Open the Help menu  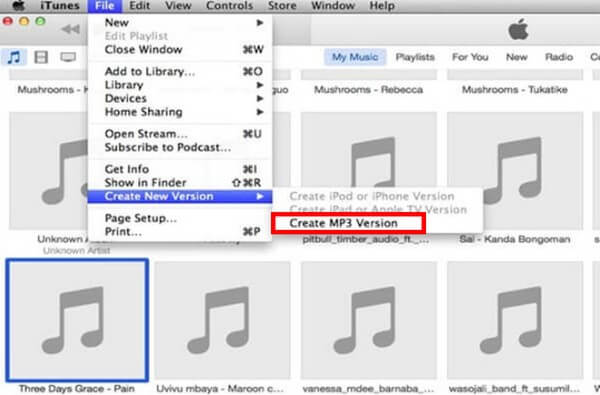[x=382, y=6]
